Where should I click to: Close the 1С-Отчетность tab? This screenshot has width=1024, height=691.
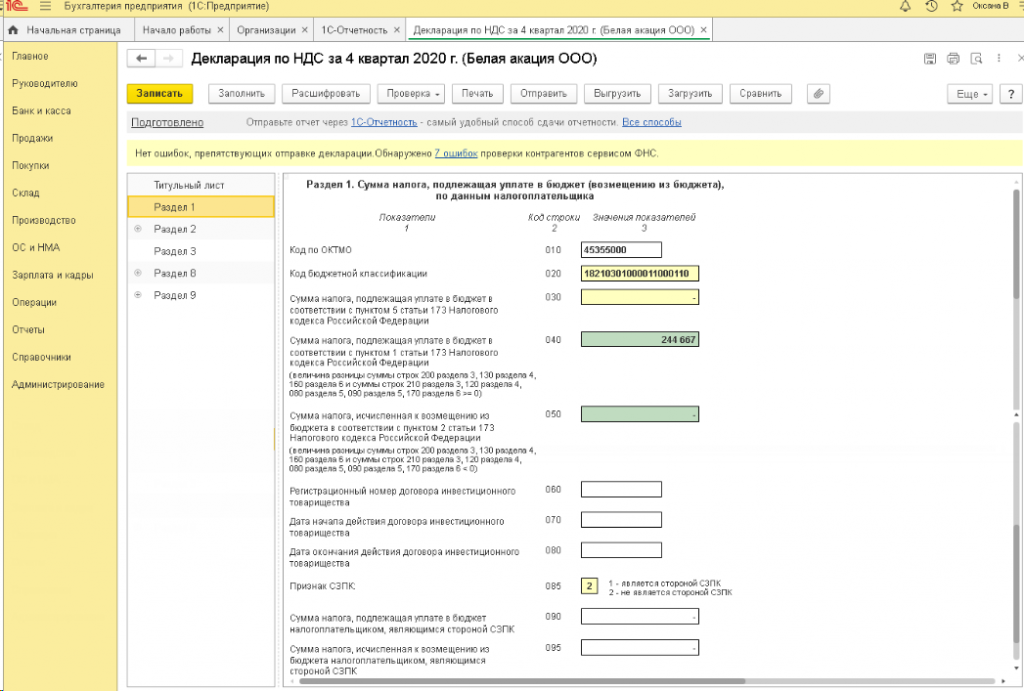tap(396, 30)
